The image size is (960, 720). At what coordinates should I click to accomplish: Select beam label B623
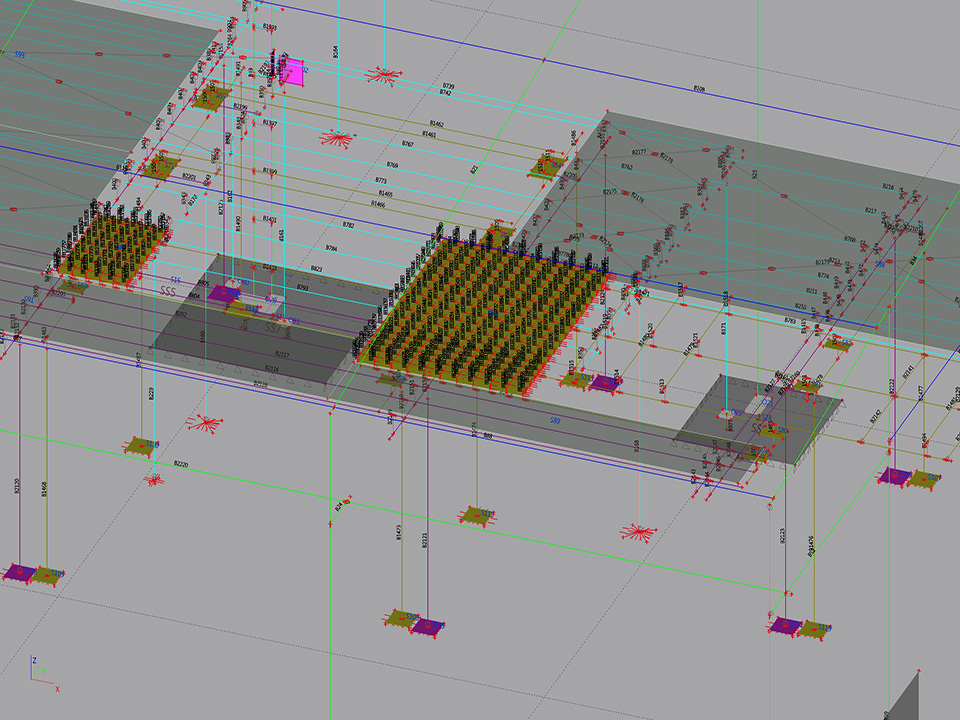316,269
